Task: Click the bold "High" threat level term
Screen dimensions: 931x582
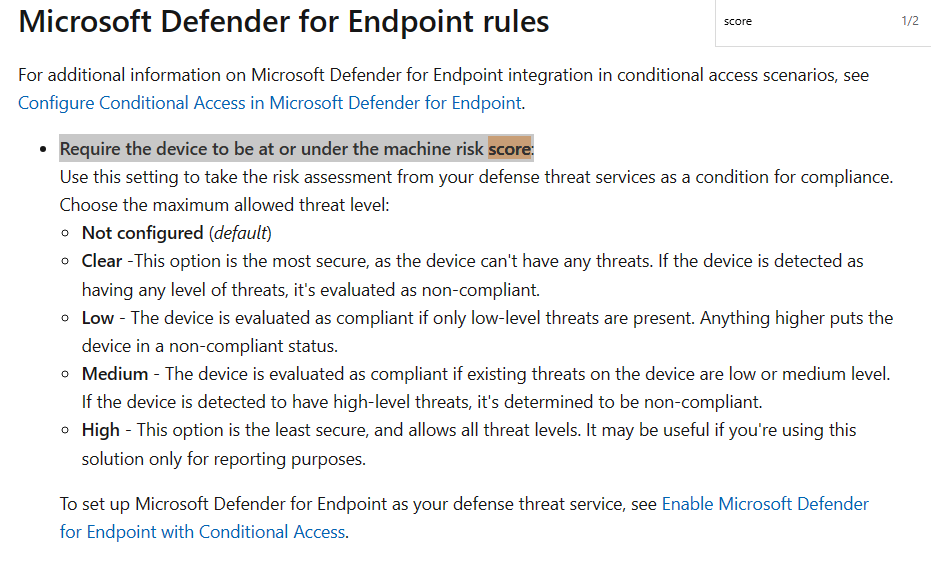Action: point(100,430)
